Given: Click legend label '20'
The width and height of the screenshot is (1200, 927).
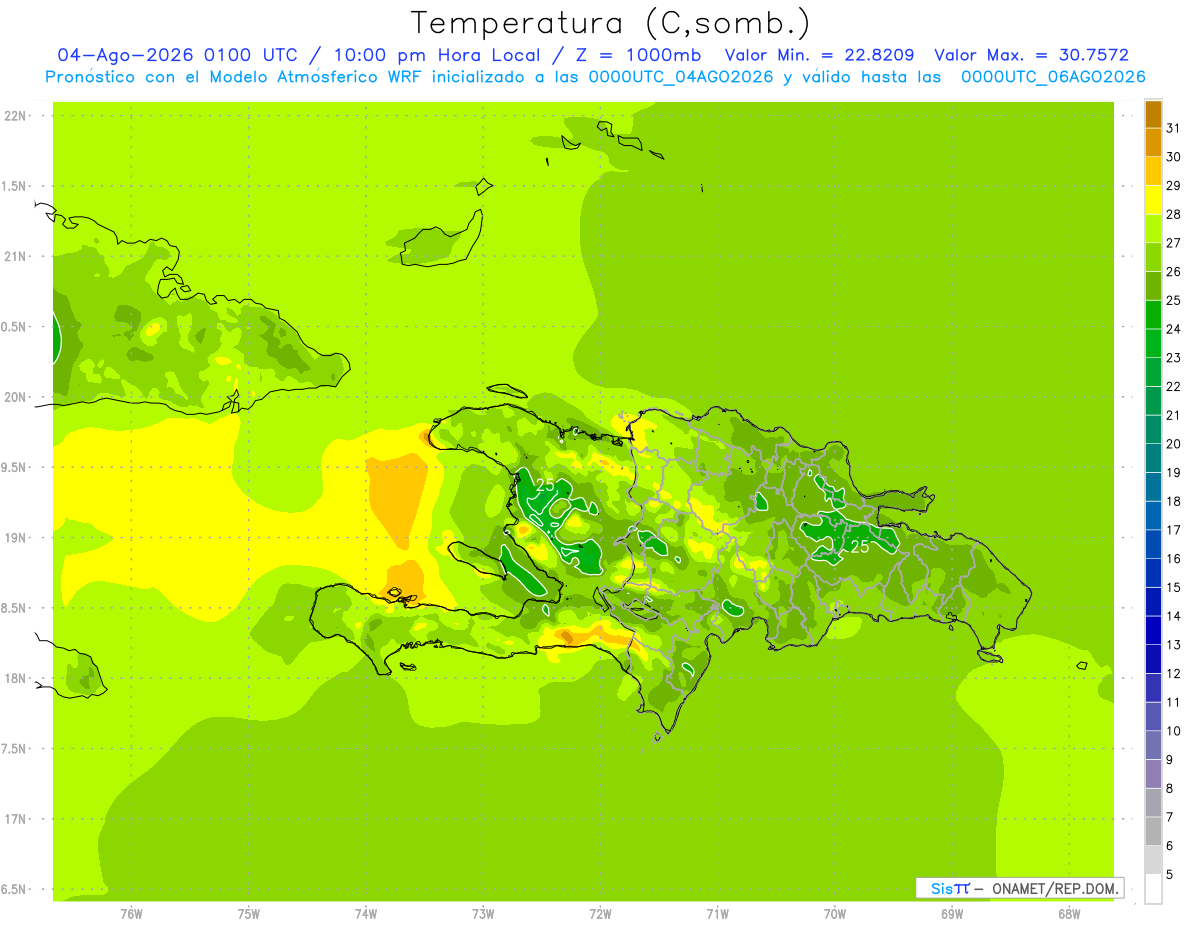Looking at the screenshot, I should (1173, 444).
